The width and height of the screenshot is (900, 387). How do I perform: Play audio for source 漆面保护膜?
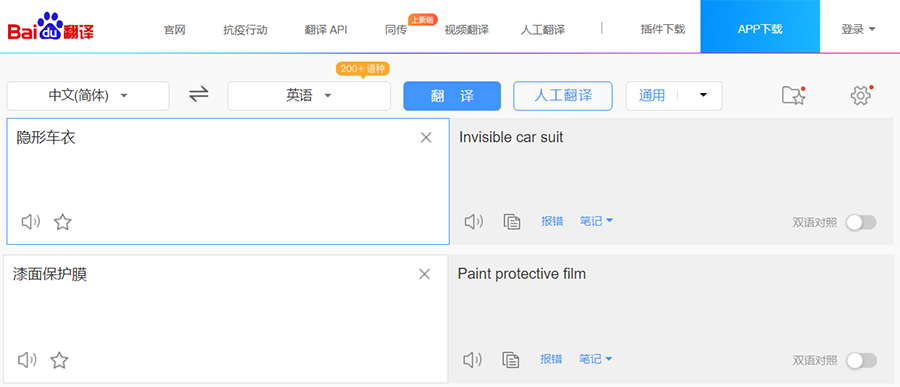point(27,360)
